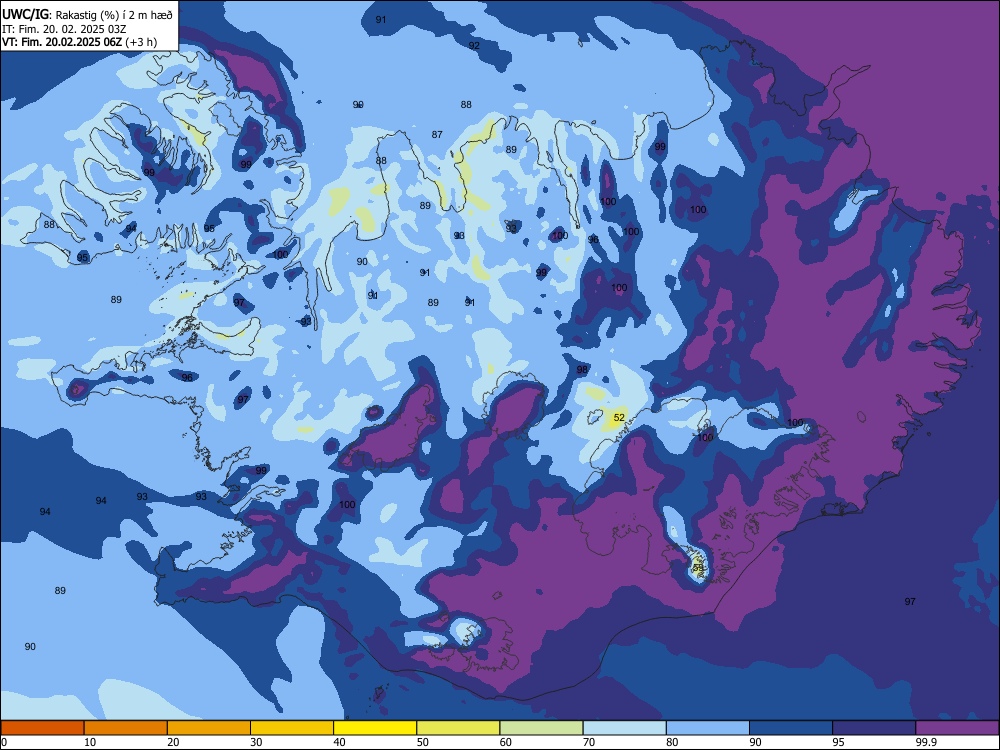This screenshot has height=750, width=1000.
Task: Click the legend scale label '30'
Action: [x=256, y=742]
